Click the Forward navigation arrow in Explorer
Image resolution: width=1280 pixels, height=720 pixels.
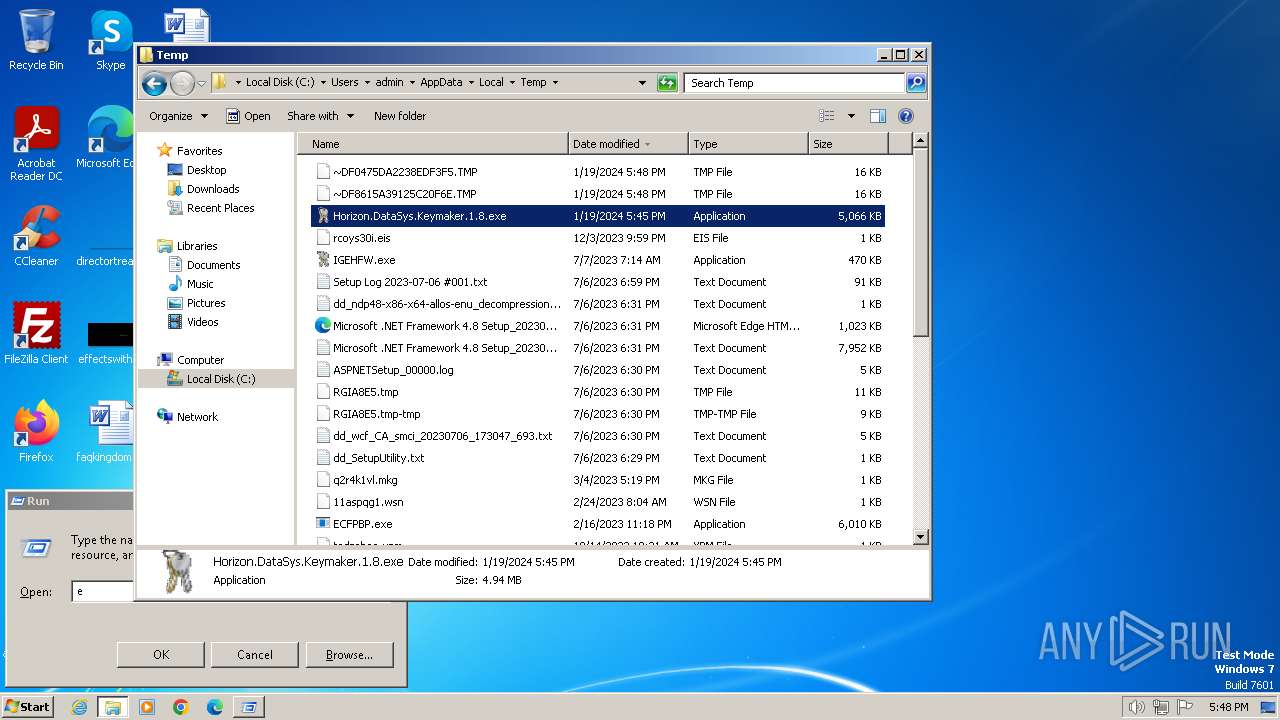tap(182, 83)
